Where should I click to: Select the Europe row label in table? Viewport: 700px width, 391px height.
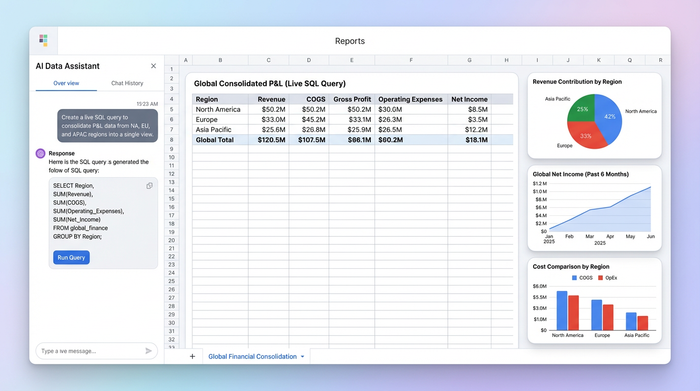[207, 120]
